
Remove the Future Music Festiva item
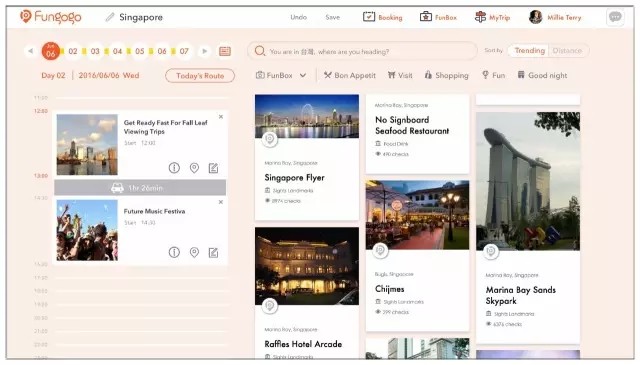[x=221, y=202]
